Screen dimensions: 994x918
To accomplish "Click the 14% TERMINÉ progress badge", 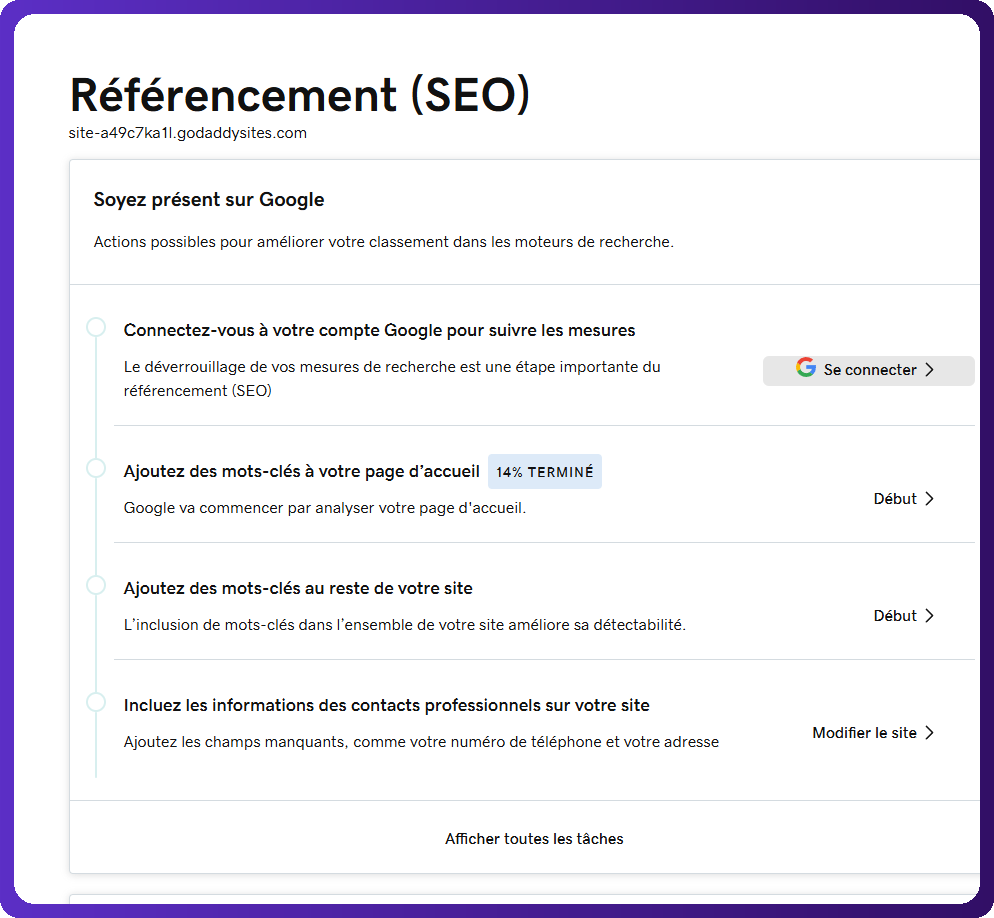I will pyautogui.click(x=545, y=472).
